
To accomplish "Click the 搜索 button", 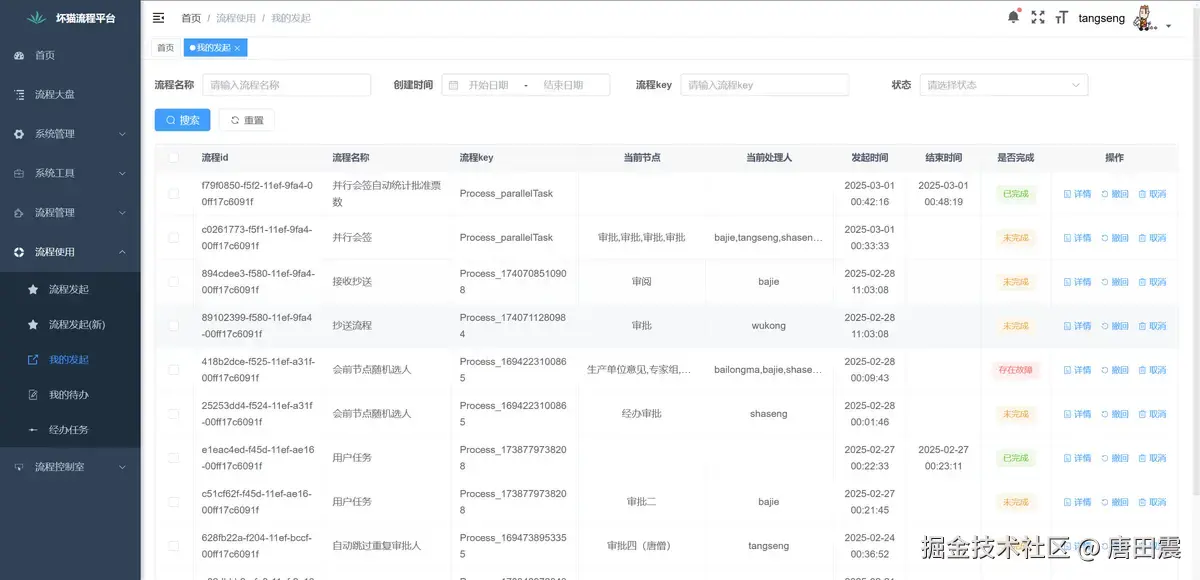I will coord(182,120).
